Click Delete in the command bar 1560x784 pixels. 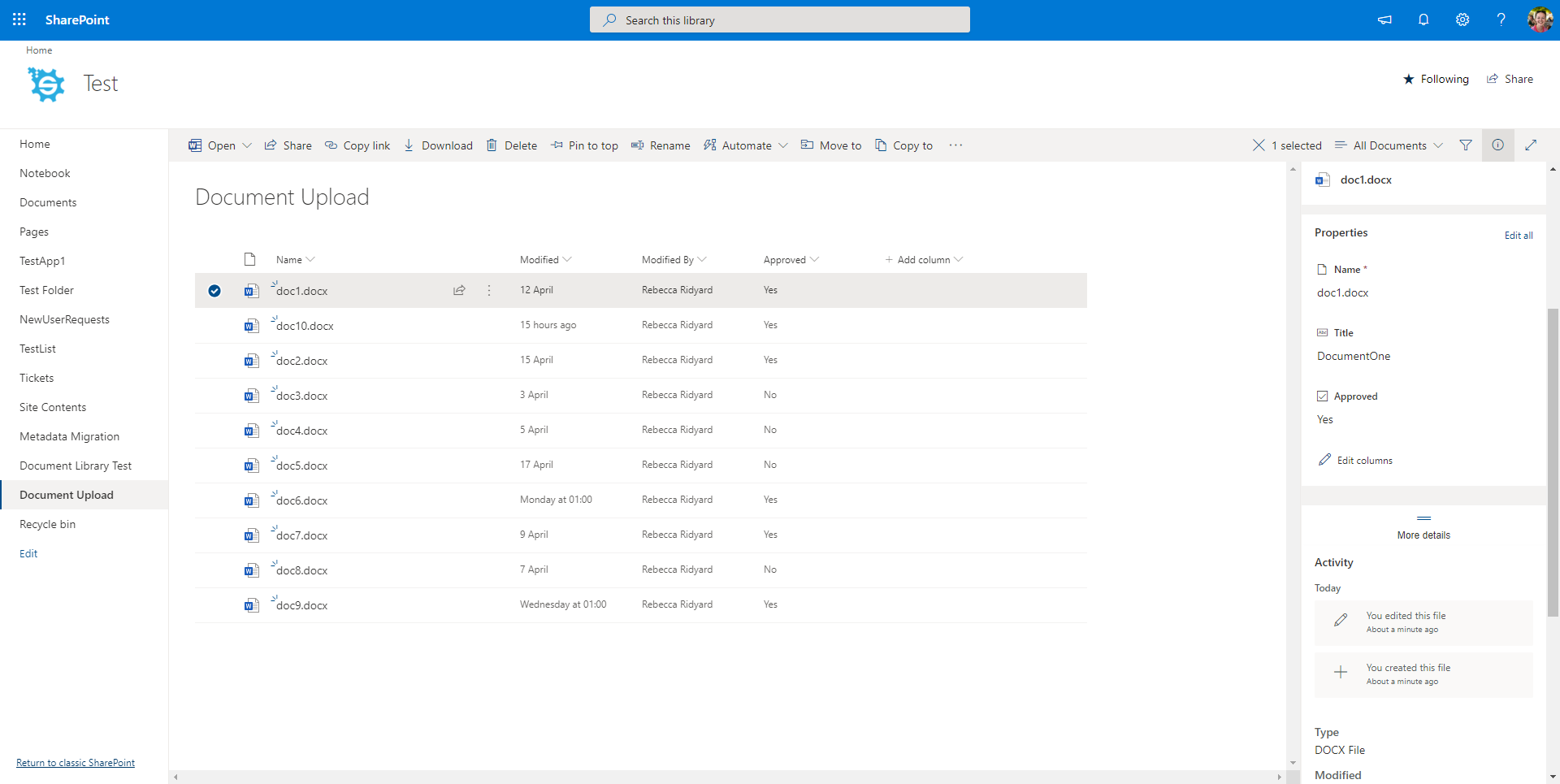coord(512,145)
